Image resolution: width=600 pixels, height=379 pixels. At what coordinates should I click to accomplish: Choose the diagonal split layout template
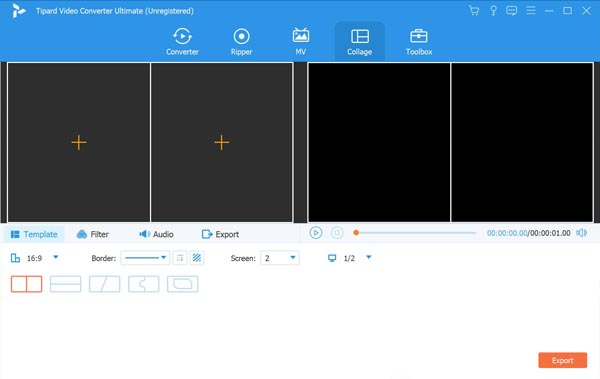pos(104,284)
